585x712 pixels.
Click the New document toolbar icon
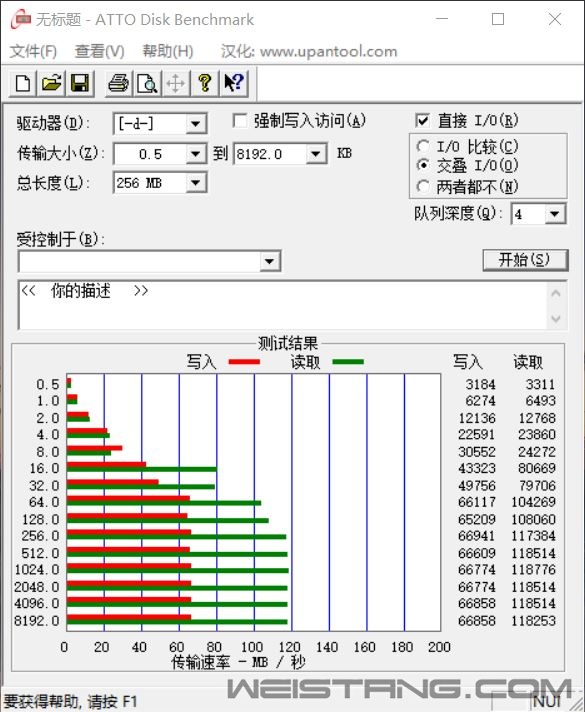click(23, 84)
